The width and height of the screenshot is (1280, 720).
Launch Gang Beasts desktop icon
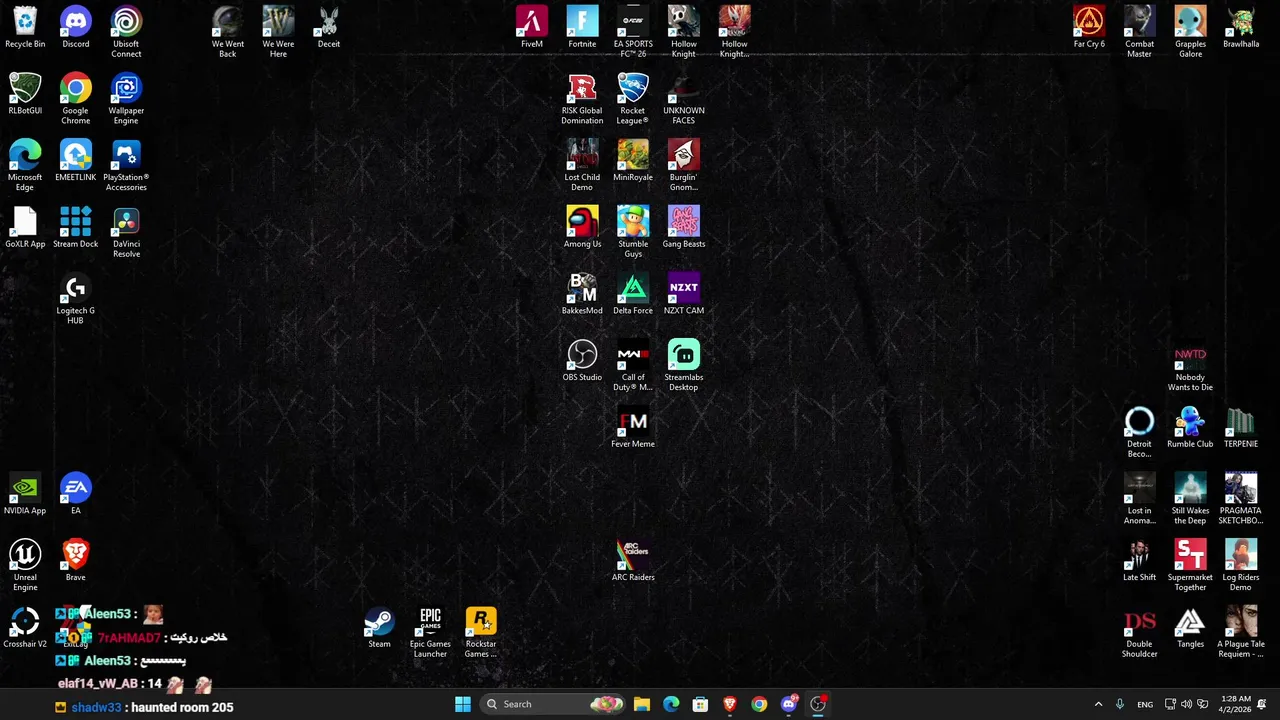click(x=684, y=228)
